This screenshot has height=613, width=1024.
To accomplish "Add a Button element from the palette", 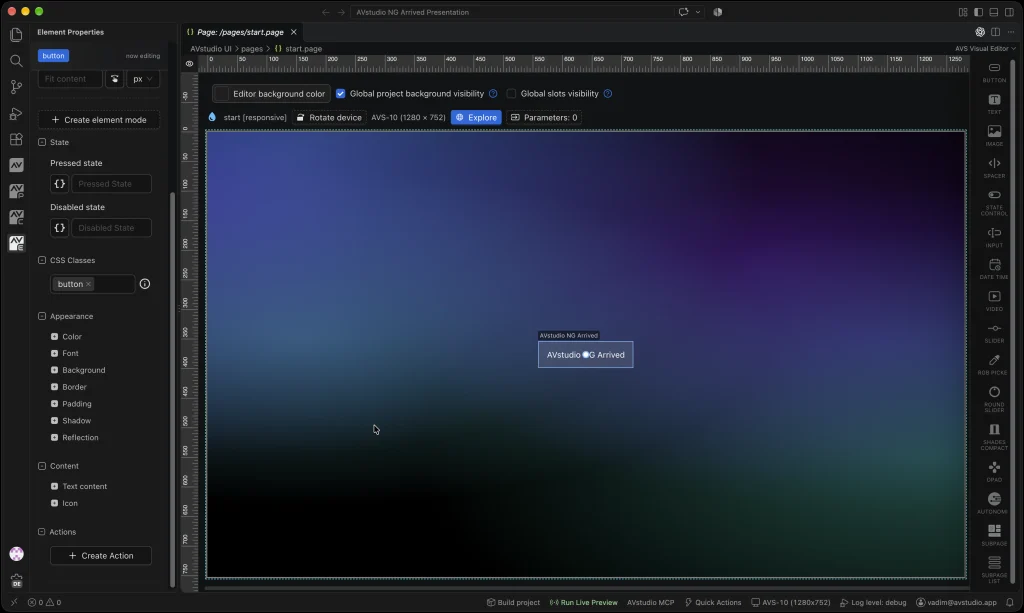I will tap(994, 72).
